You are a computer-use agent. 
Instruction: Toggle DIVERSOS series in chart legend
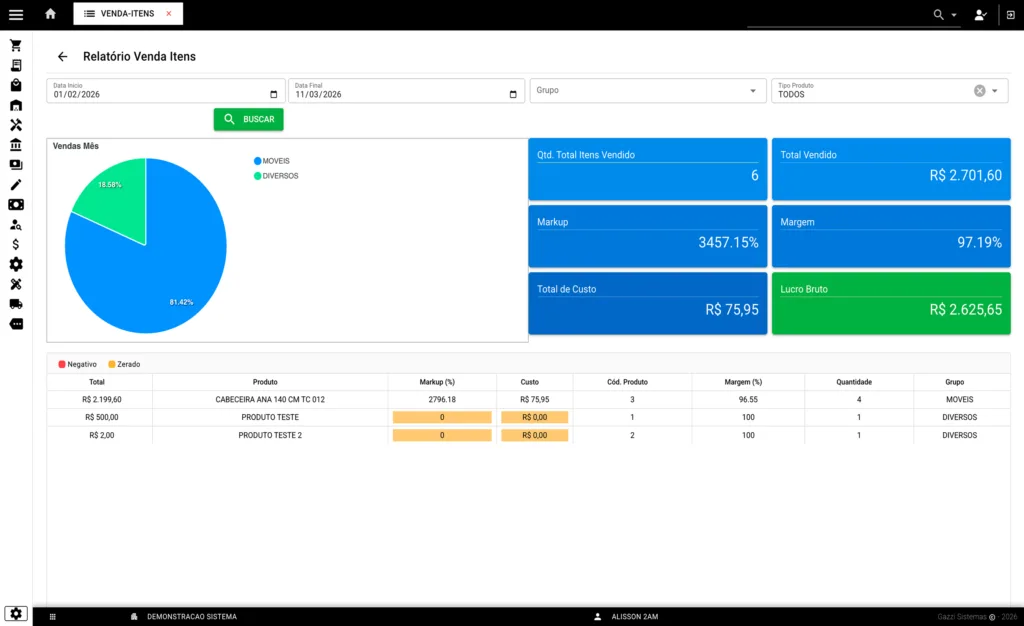click(x=279, y=176)
